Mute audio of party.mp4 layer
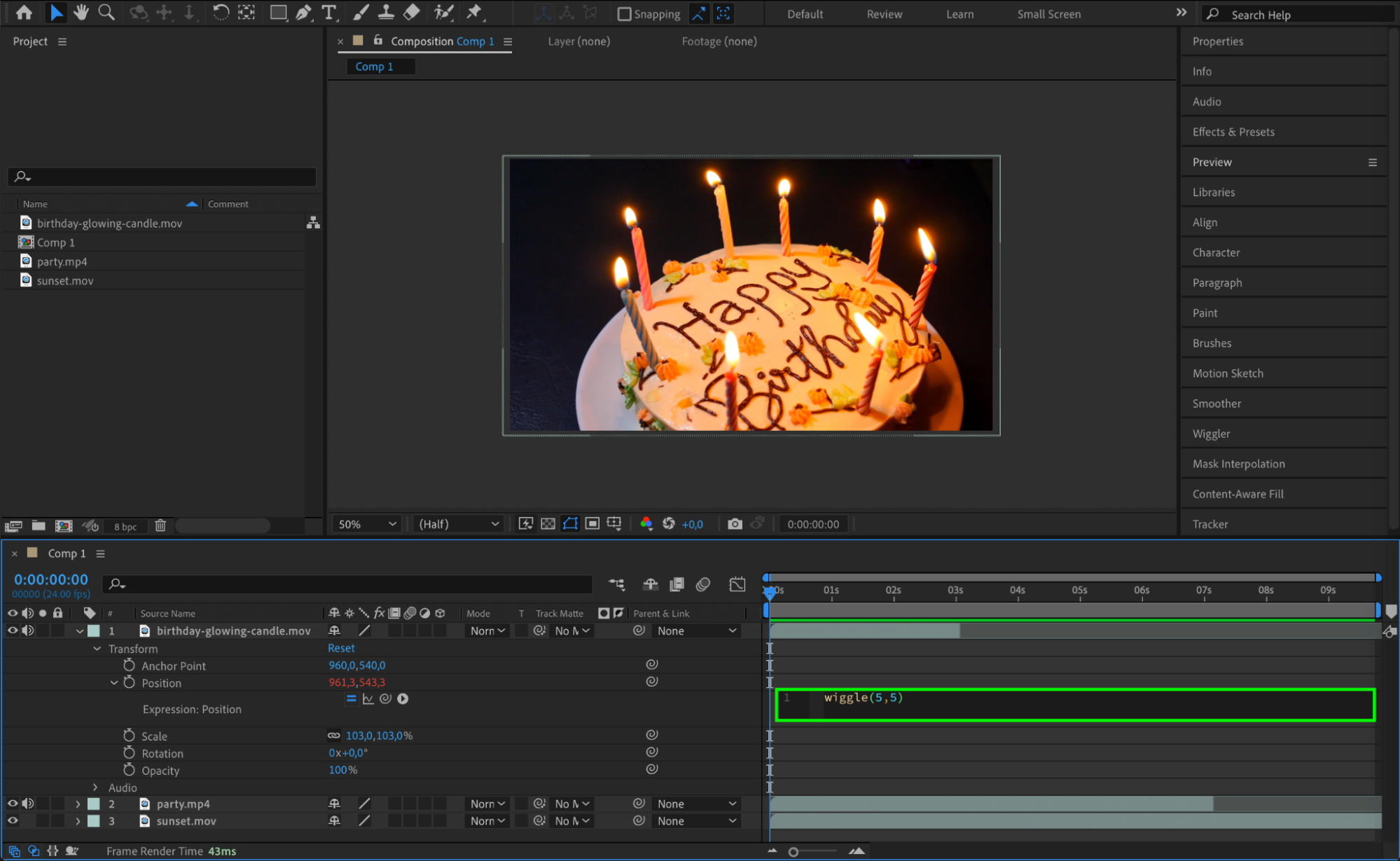Viewport: 1400px width, 861px height. click(x=28, y=804)
